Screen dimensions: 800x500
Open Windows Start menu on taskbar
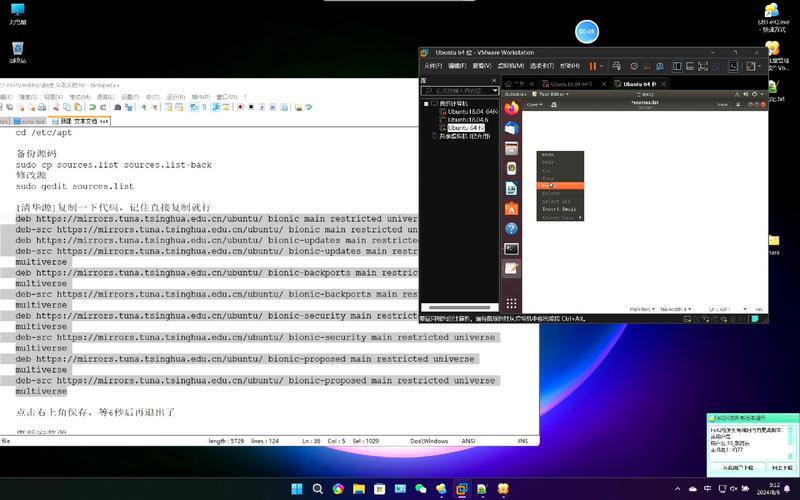(x=297, y=489)
